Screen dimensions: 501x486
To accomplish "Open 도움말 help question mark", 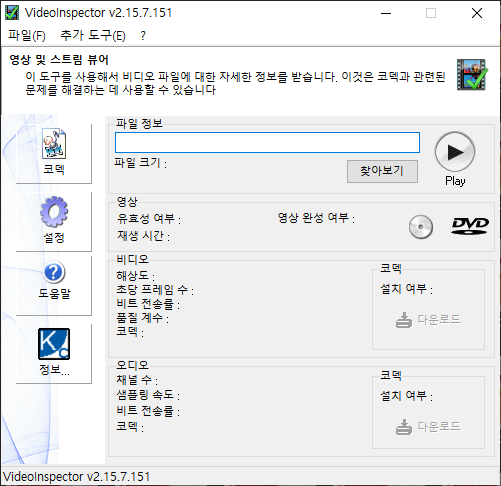I will 54,285.
